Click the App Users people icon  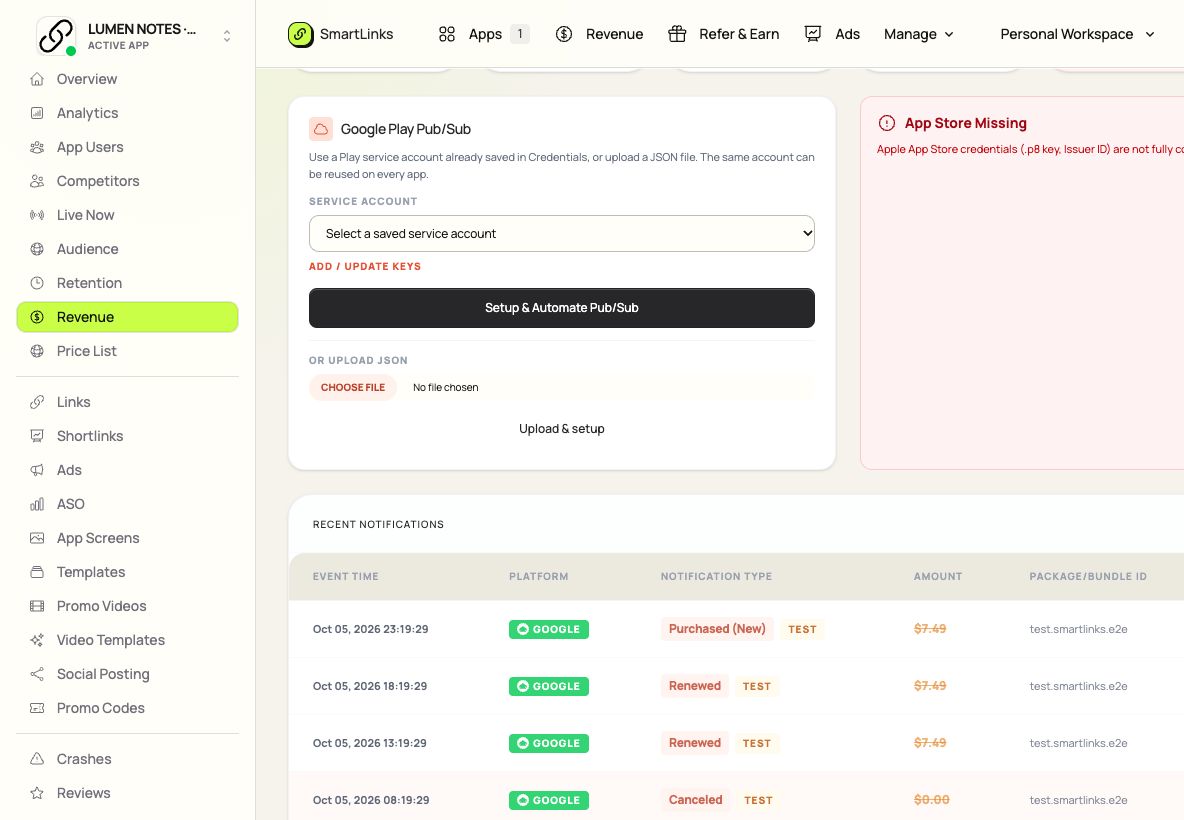click(x=37, y=147)
